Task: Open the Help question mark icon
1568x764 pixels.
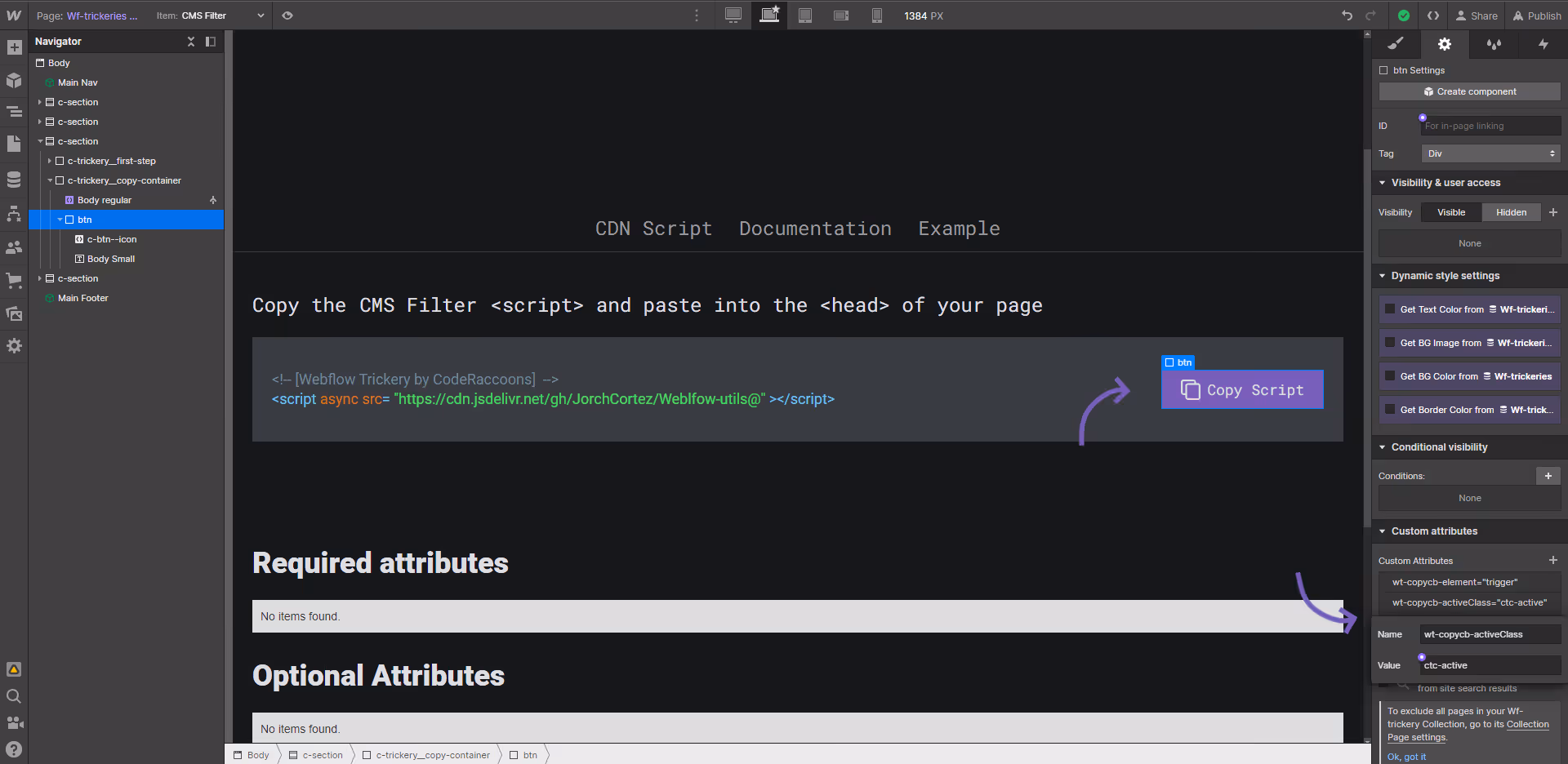Action: coord(14,749)
